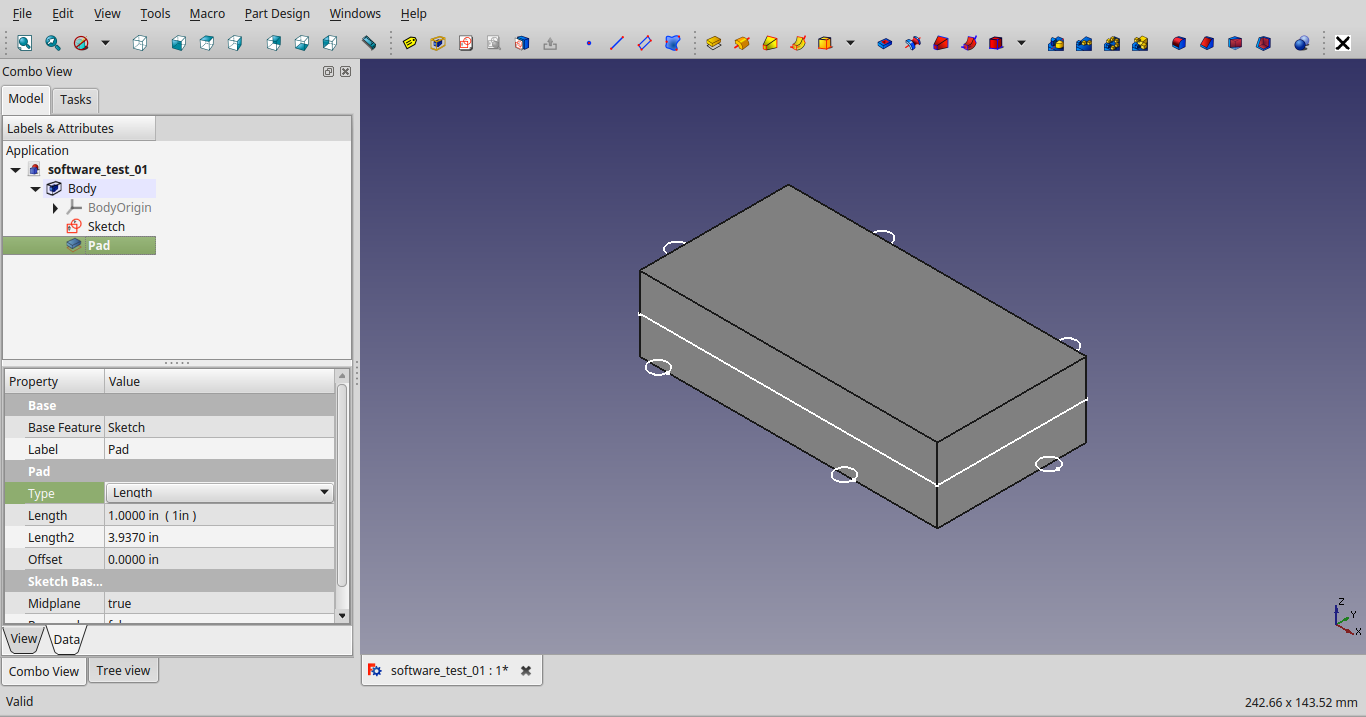
Task: Click the Draft tool icon
Action: point(1235,43)
